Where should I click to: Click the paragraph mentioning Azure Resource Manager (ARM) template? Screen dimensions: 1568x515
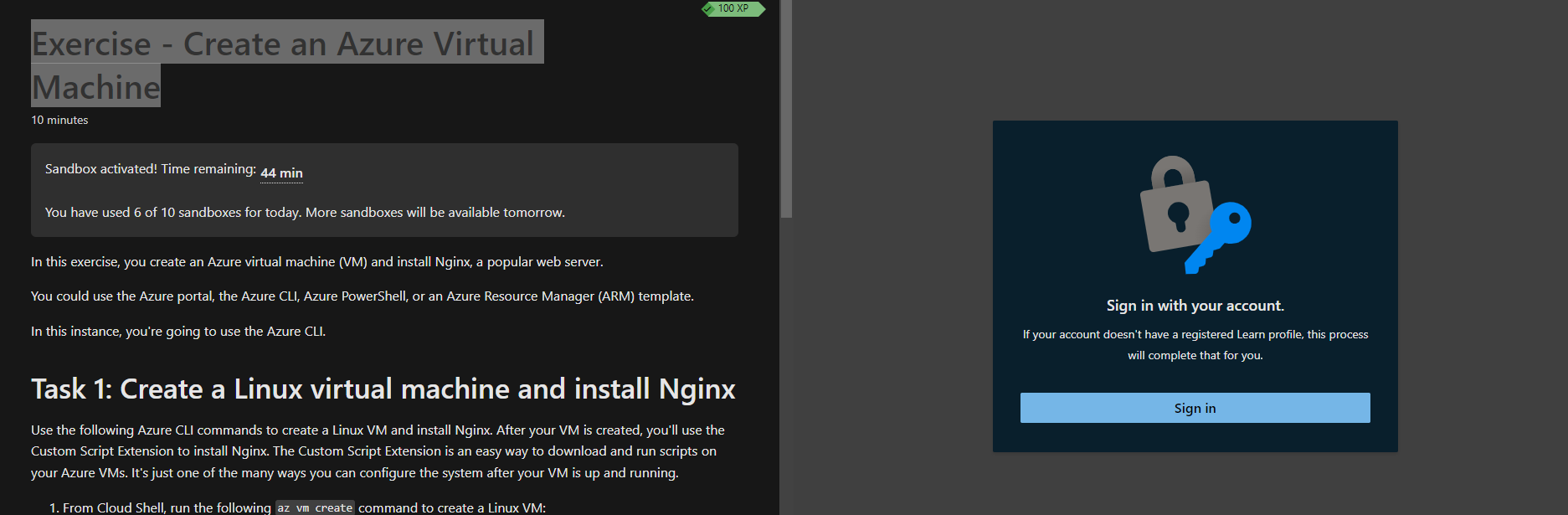(x=362, y=296)
